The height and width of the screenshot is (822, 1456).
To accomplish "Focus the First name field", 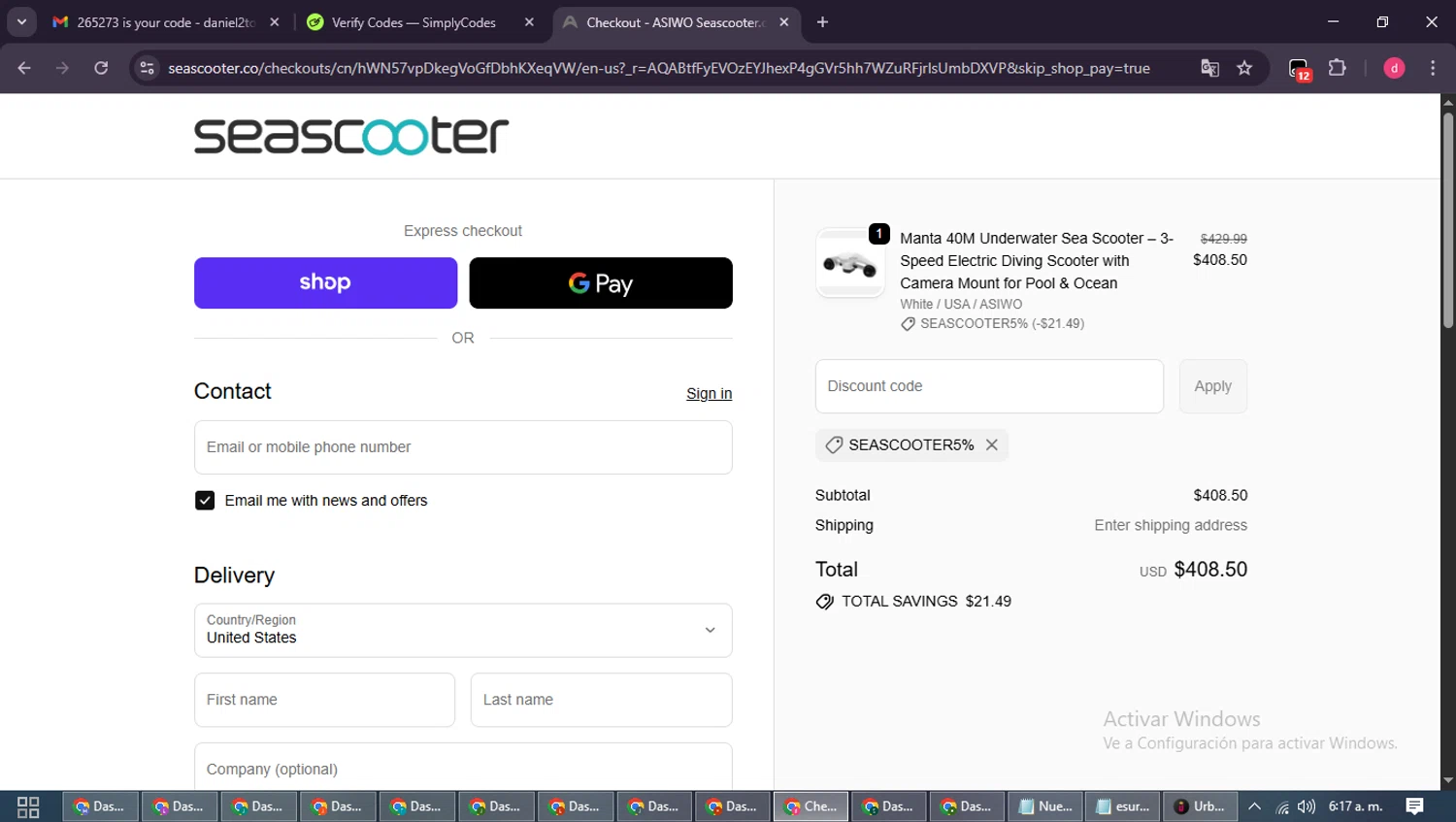I will [x=324, y=700].
